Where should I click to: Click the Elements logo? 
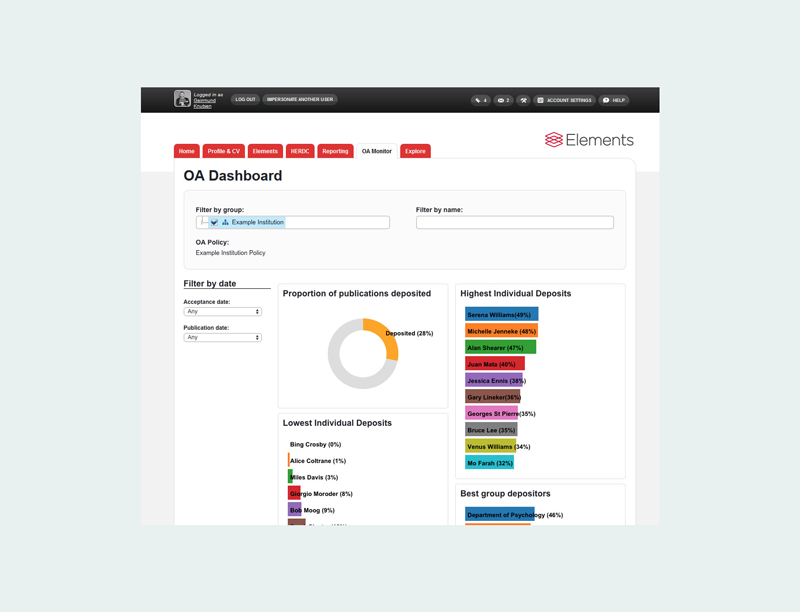click(x=589, y=140)
